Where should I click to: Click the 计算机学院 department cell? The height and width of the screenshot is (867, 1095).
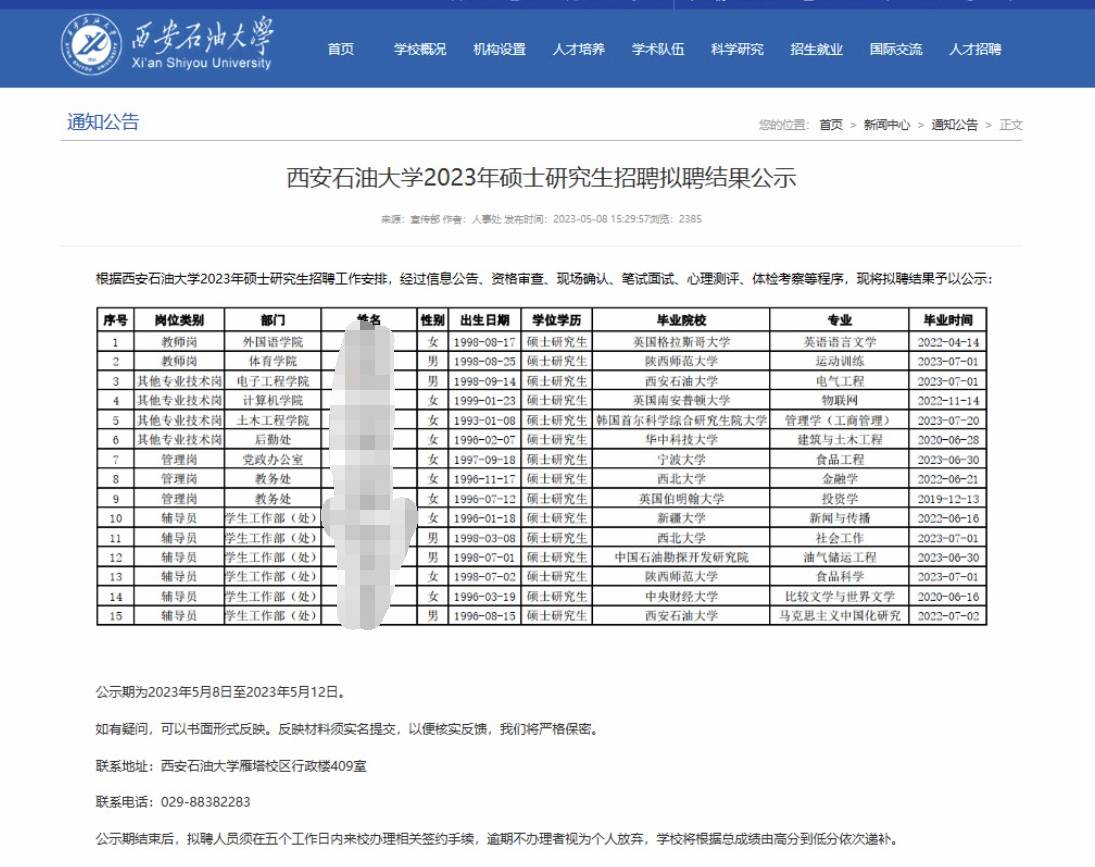[x=272, y=401]
